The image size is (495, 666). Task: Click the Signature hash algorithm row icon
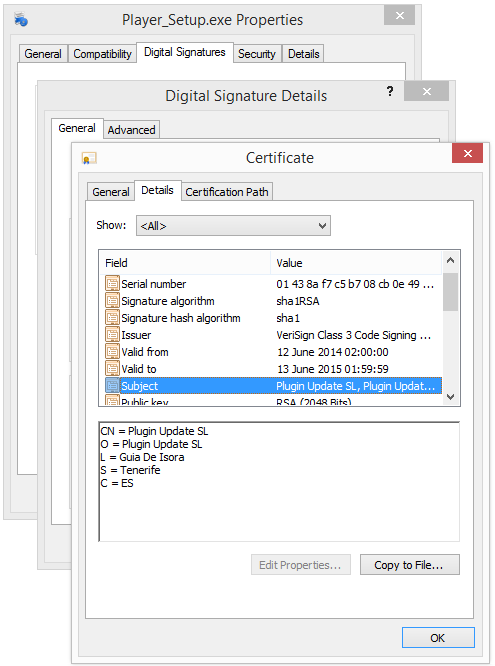click(112, 318)
